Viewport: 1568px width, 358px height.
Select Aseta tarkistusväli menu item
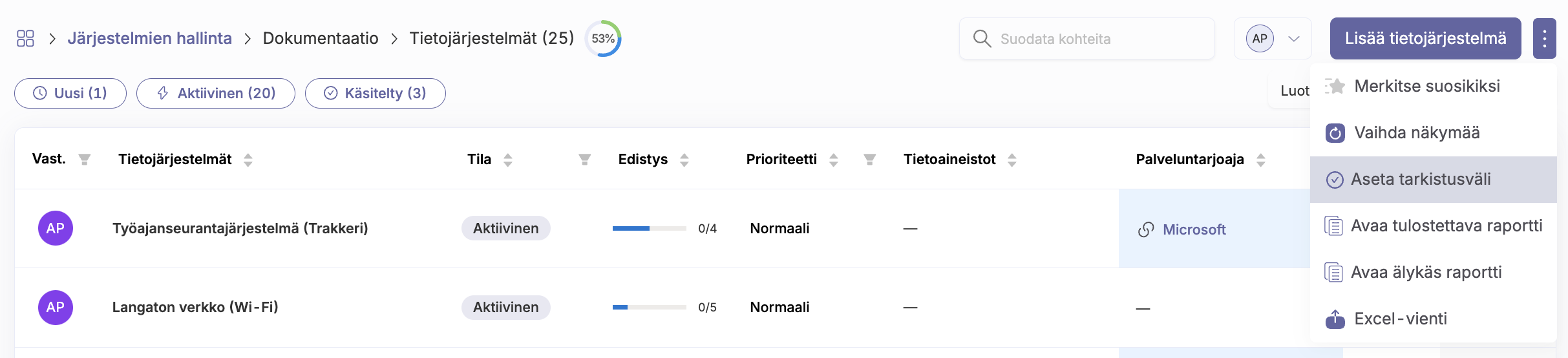click(x=1434, y=180)
